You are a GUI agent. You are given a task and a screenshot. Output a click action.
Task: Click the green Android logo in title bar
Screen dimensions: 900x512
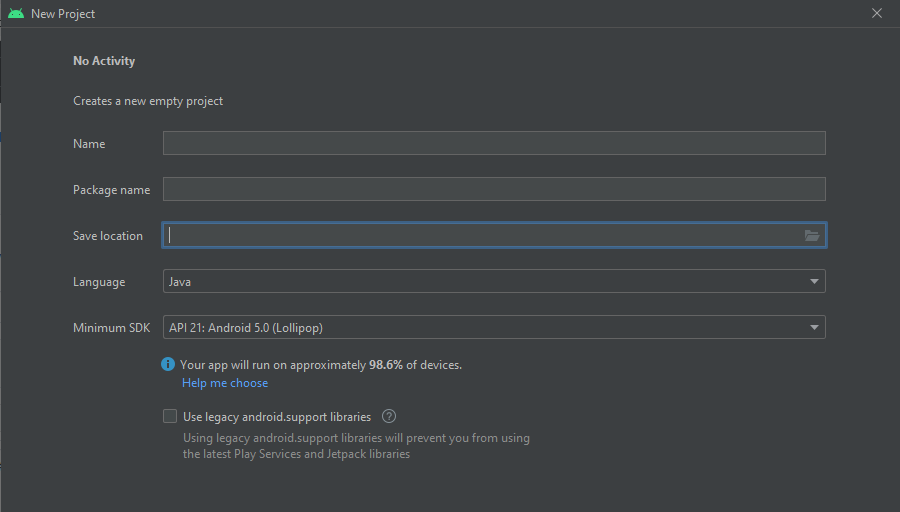(x=16, y=13)
